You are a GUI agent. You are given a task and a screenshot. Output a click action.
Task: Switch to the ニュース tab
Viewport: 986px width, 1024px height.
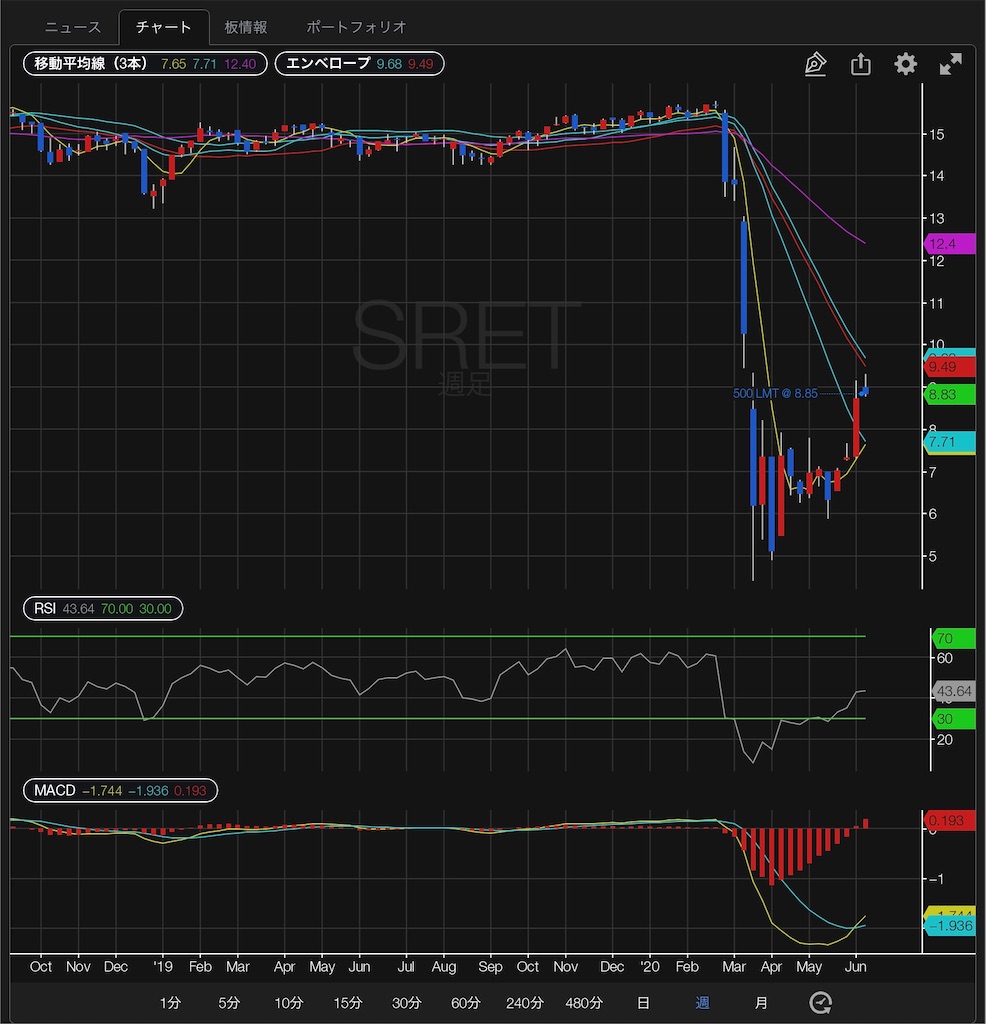click(x=72, y=27)
